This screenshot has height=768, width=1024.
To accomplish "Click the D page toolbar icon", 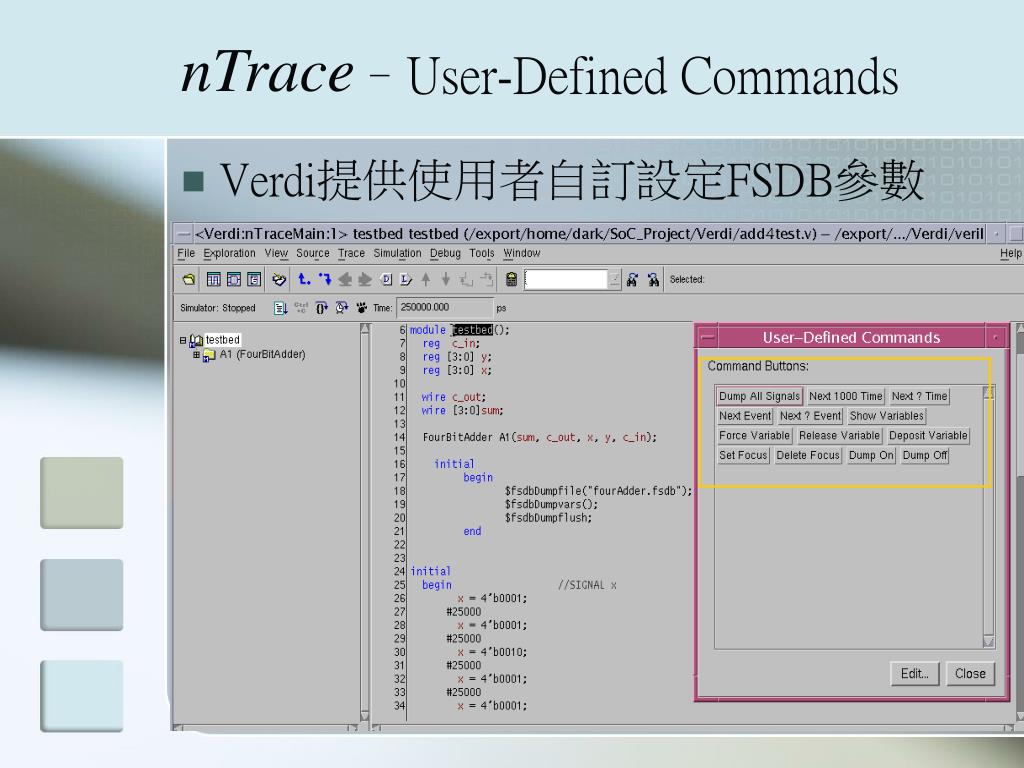I will pos(386,280).
